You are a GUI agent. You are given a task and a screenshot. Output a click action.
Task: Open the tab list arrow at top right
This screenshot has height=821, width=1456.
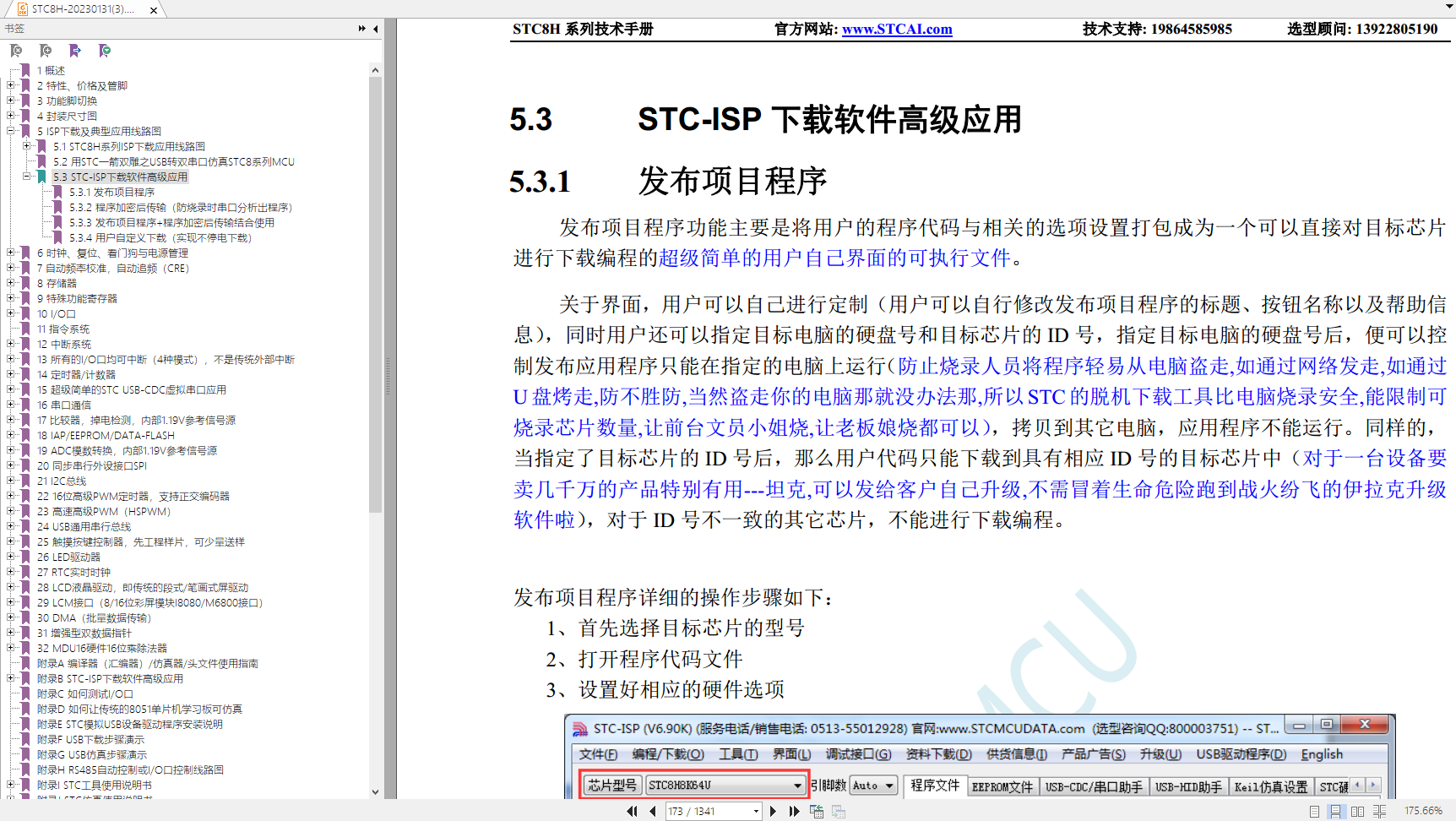click(x=1449, y=7)
